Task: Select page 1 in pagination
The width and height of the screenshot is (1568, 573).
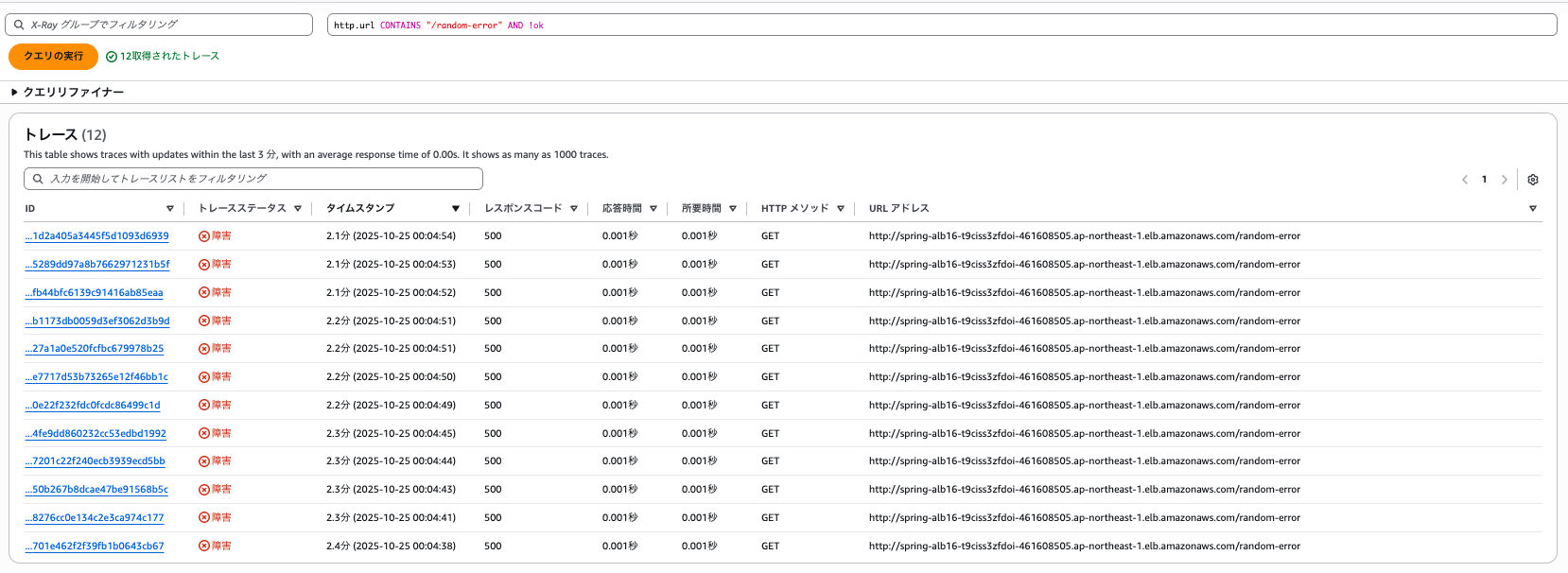Action: click(1484, 180)
